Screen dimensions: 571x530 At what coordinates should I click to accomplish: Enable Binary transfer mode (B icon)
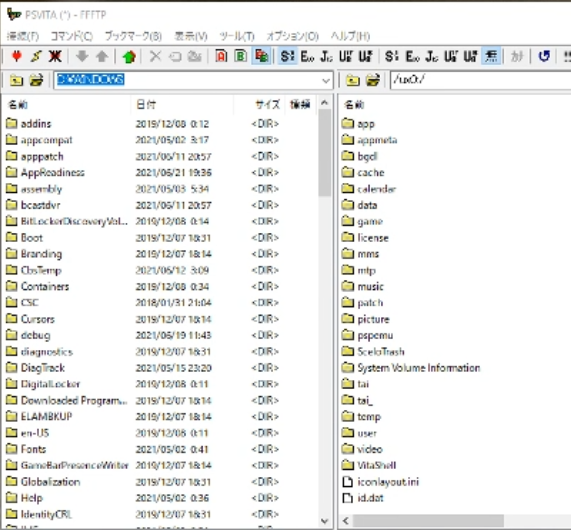point(241,56)
